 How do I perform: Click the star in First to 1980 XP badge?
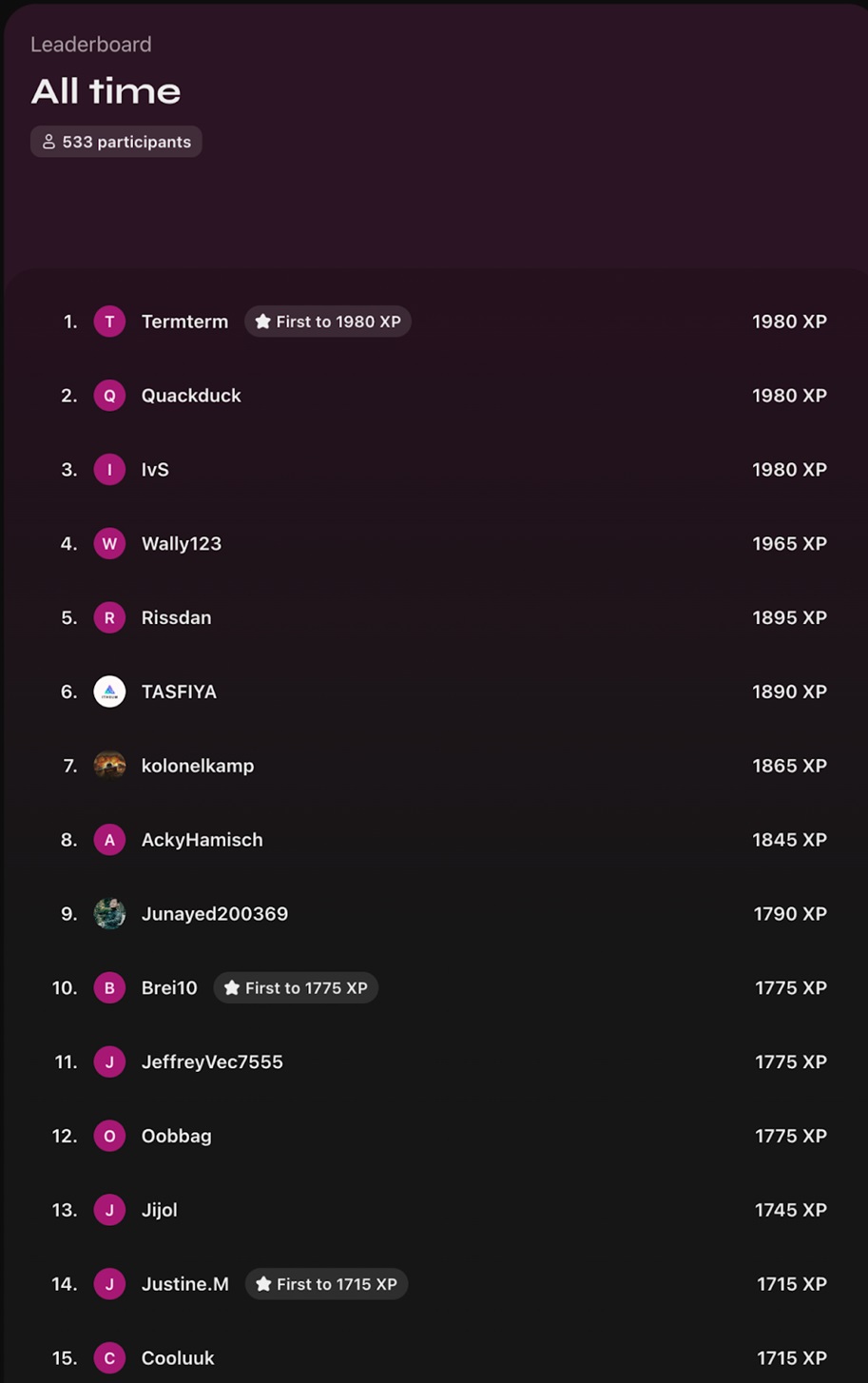tap(263, 321)
